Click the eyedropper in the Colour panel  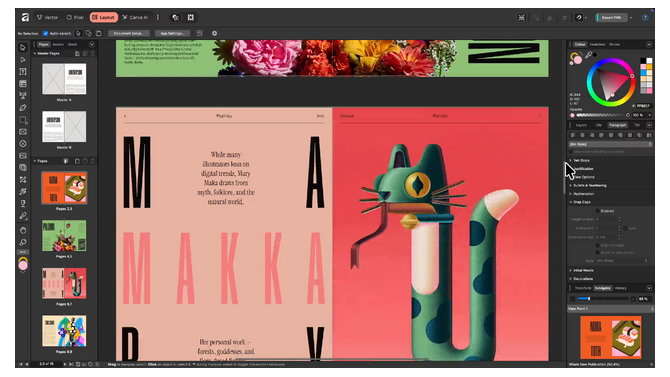[589, 55]
